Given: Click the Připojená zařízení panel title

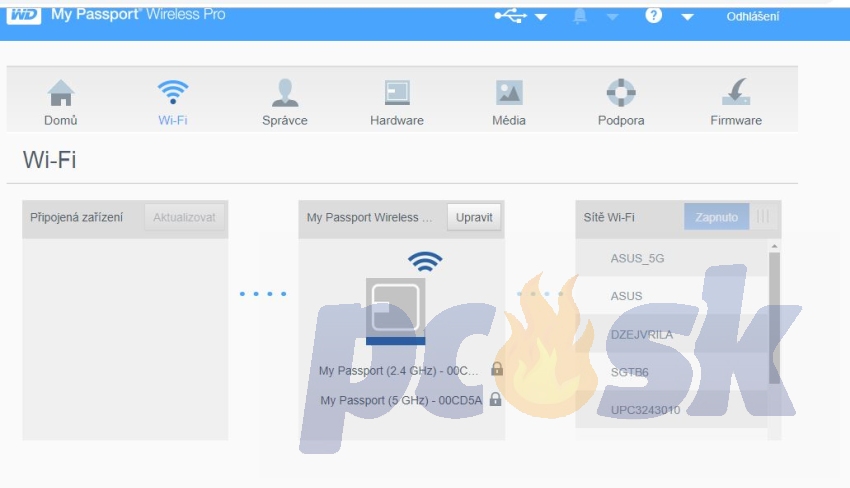Looking at the screenshot, I should pos(76,217).
